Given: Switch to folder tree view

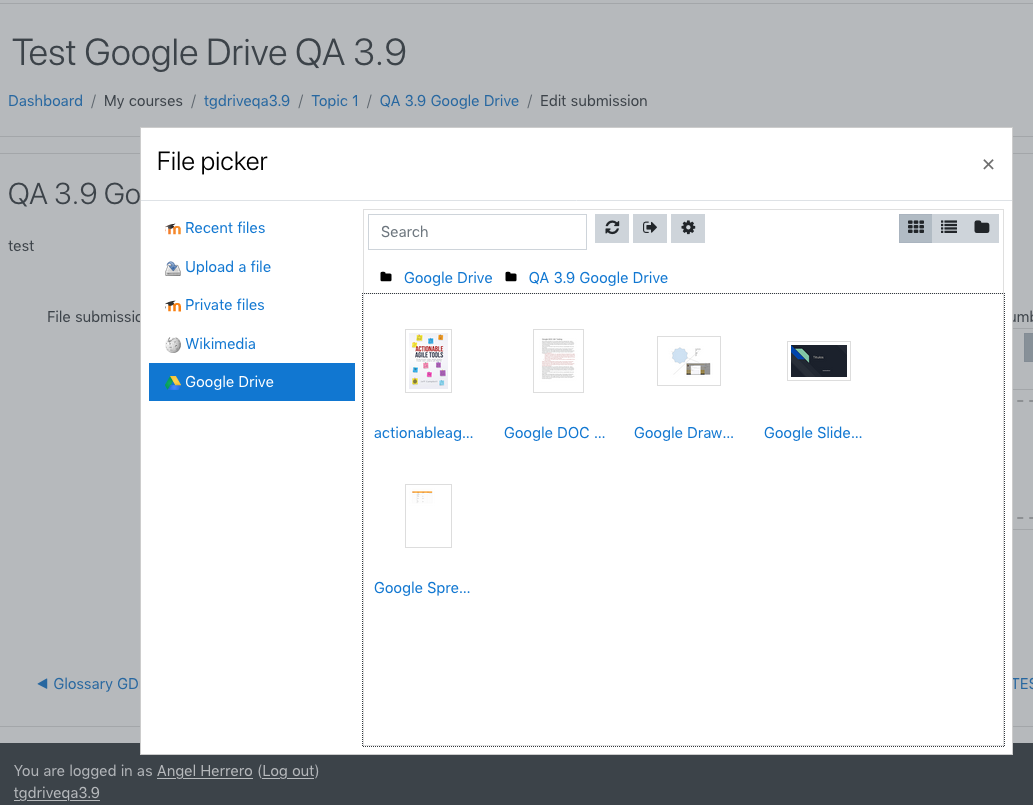Looking at the screenshot, I should coord(982,228).
